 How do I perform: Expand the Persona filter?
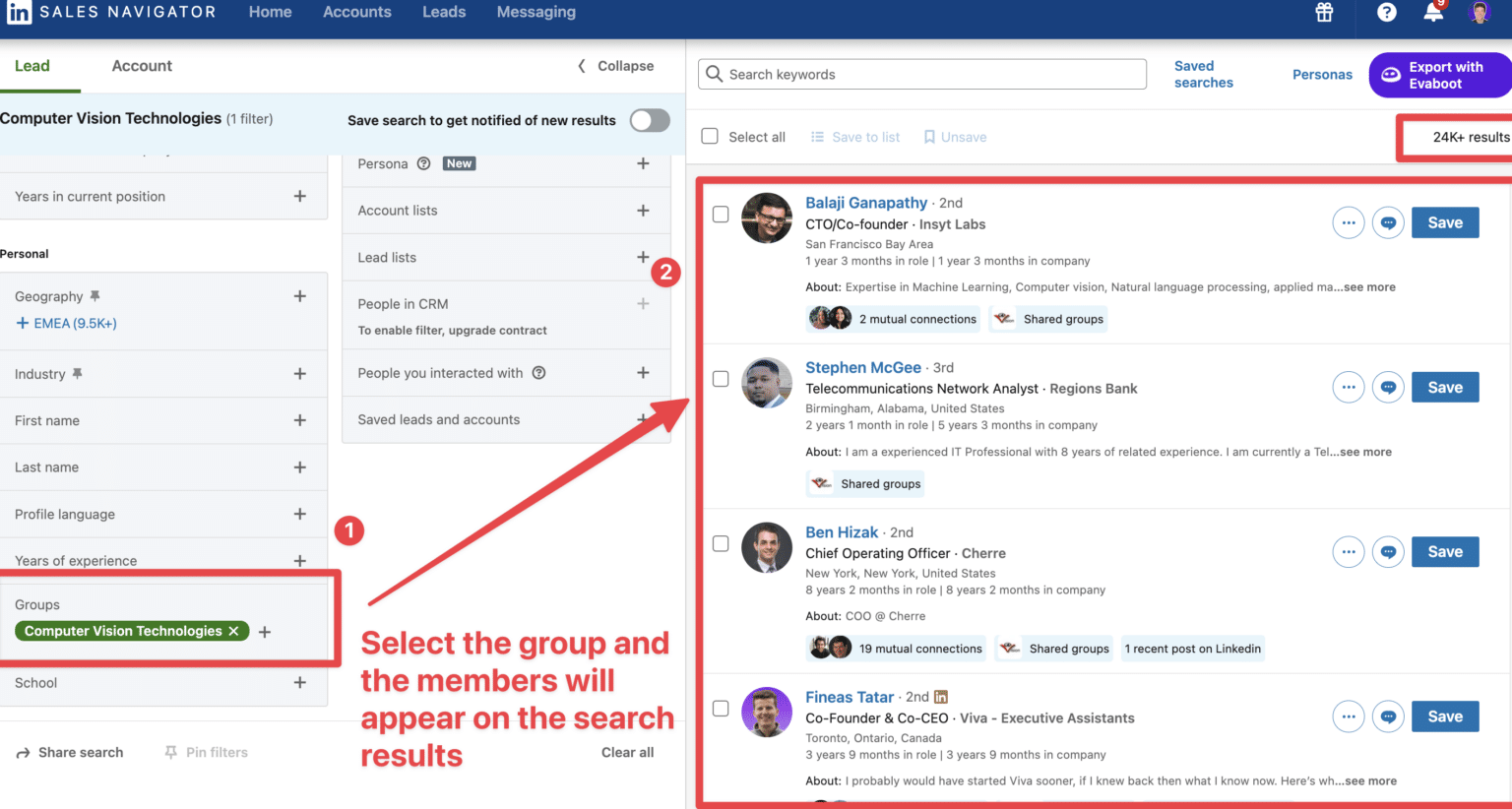[x=643, y=163]
